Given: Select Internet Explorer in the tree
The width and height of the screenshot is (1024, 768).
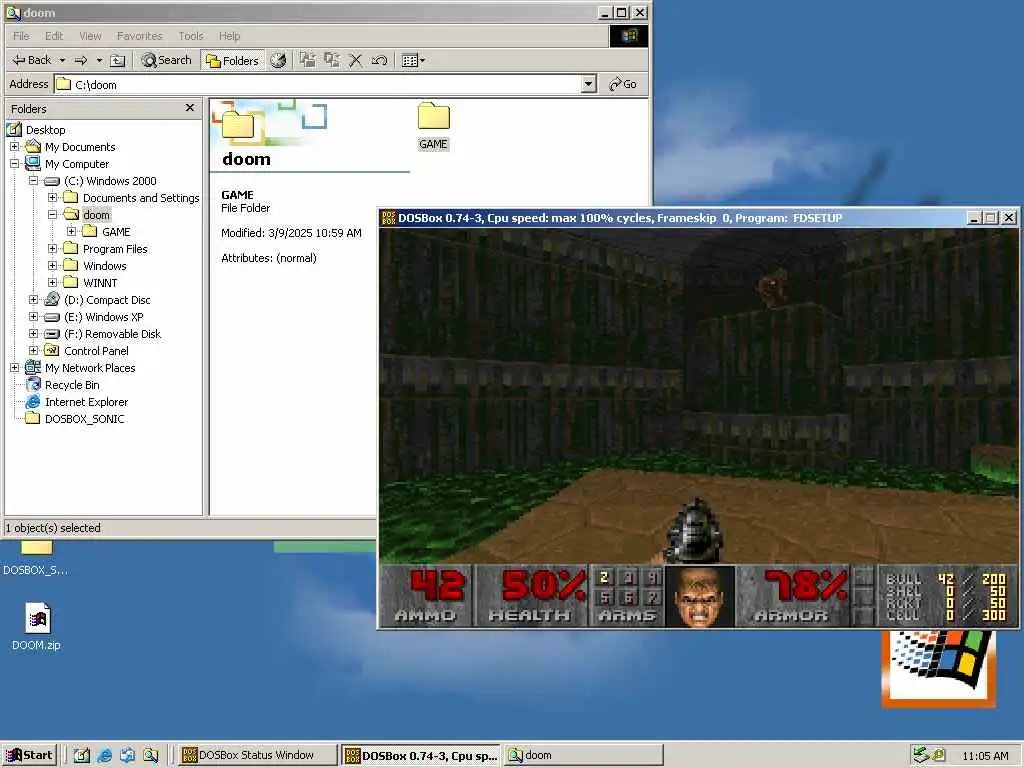Looking at the screenshot, I should 86,402.
